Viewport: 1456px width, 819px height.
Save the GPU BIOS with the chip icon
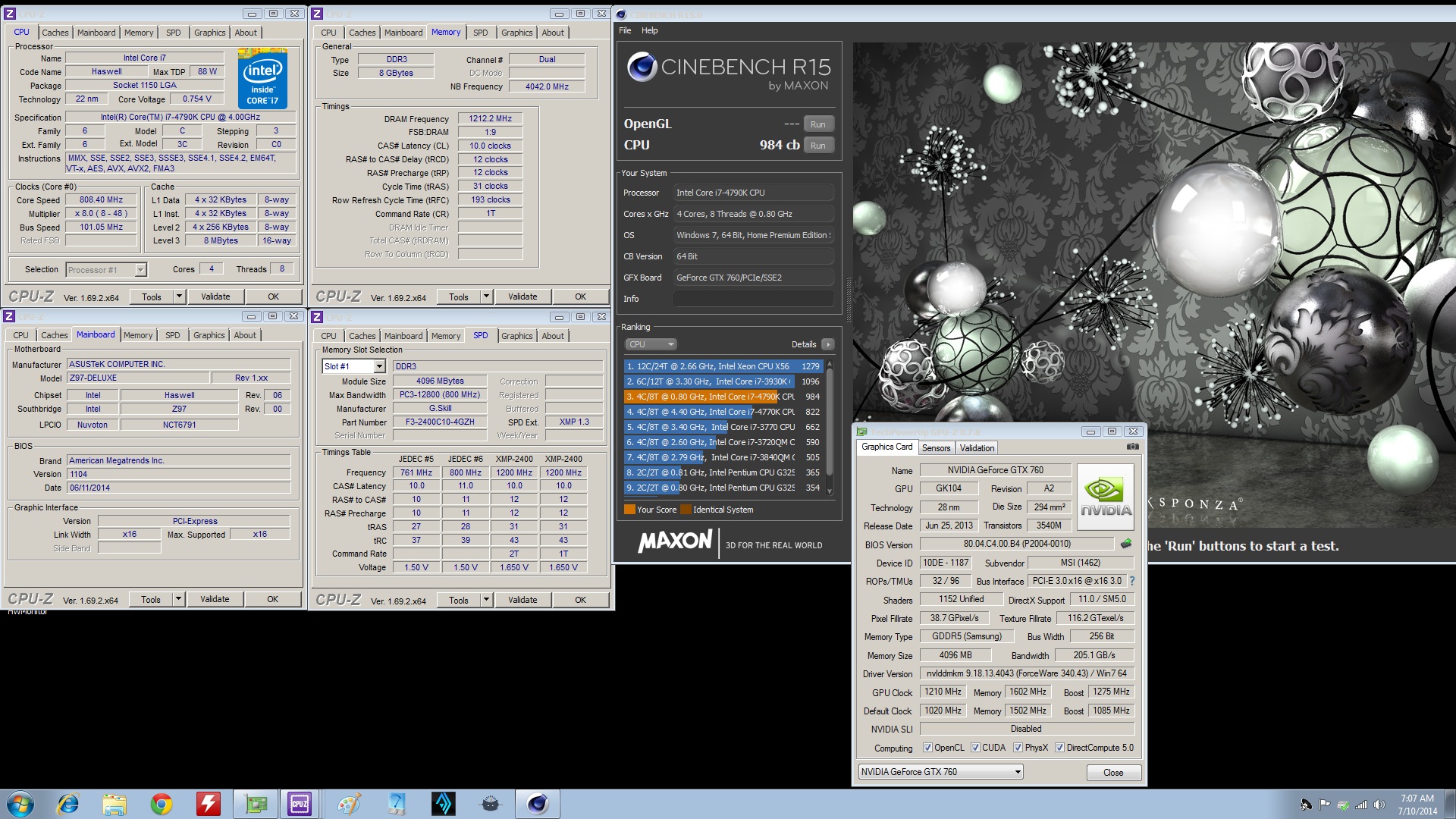point(1126,543)
